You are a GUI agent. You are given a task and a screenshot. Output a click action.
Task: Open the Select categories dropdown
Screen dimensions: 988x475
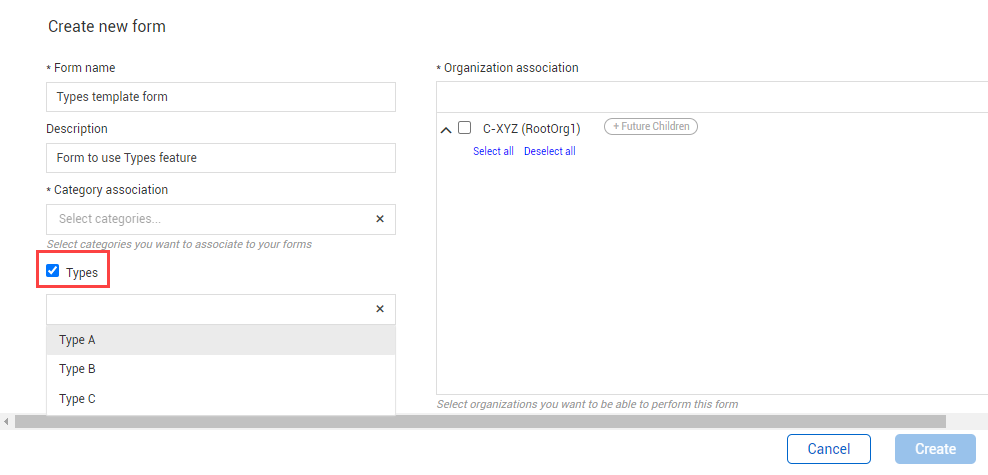210,219
